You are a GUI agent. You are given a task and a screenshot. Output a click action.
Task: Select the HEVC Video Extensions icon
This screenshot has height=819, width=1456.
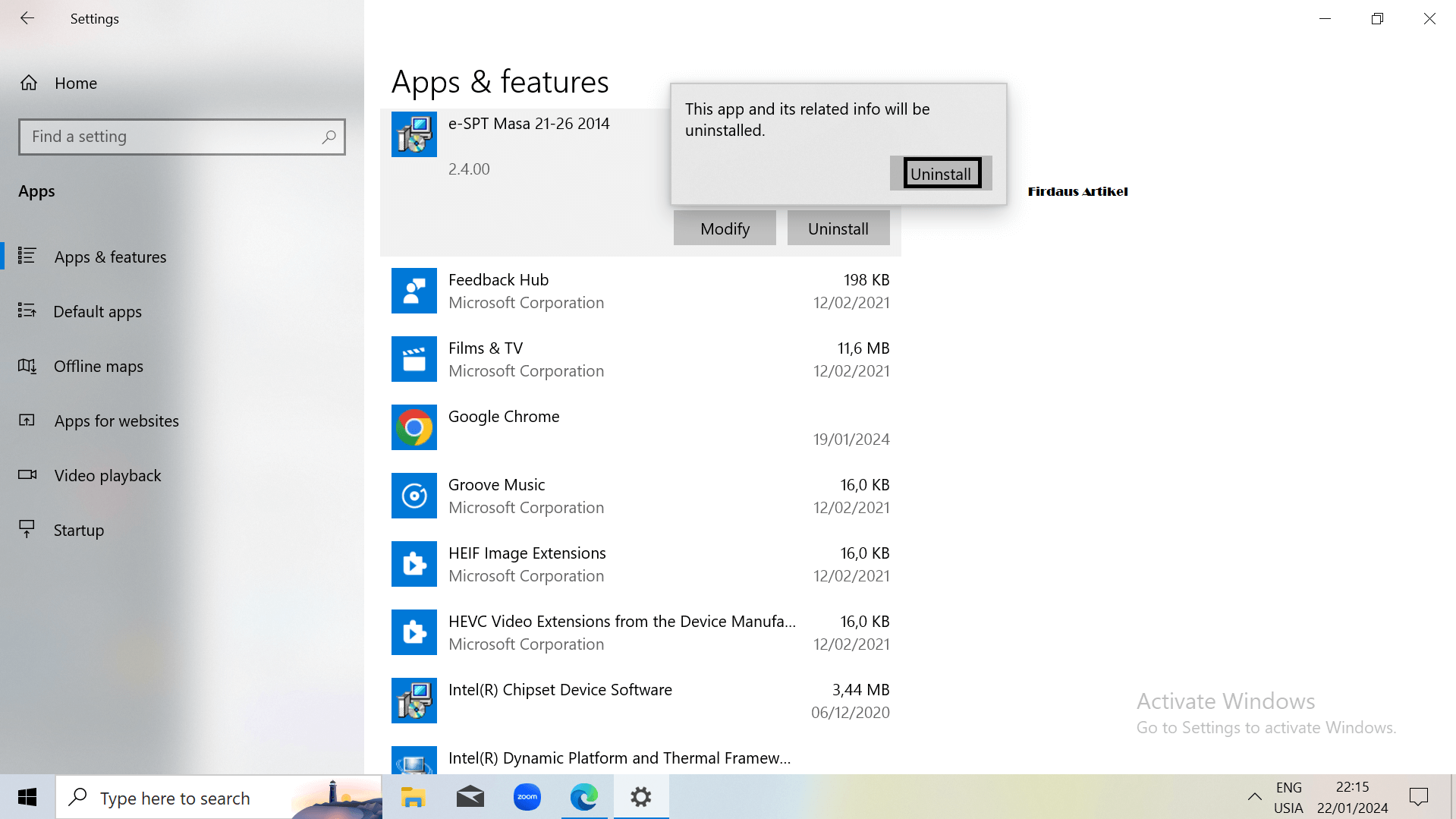[x=414, y=632]
